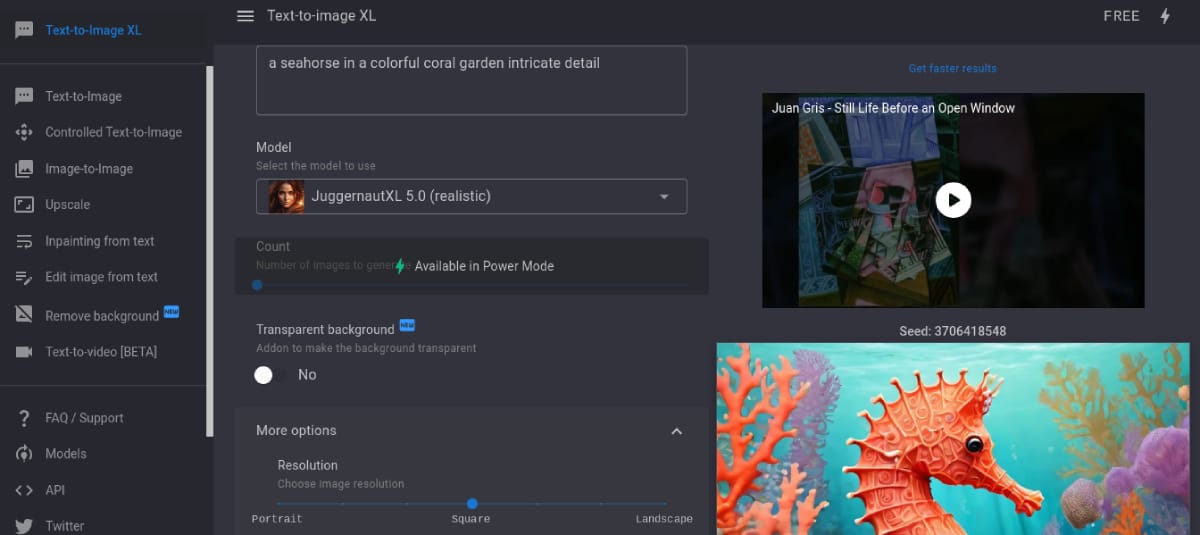Image resolution: width=1200 pixels, height=535 pixels.
Task: Select Image-to-Image menu entry
Action: tap(89, 169)
